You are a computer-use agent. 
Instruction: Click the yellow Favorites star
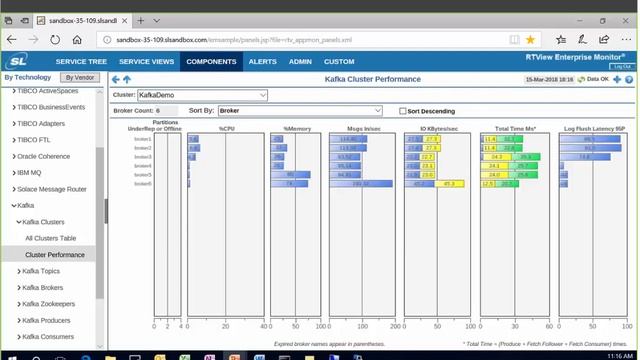tap(530, 40)
